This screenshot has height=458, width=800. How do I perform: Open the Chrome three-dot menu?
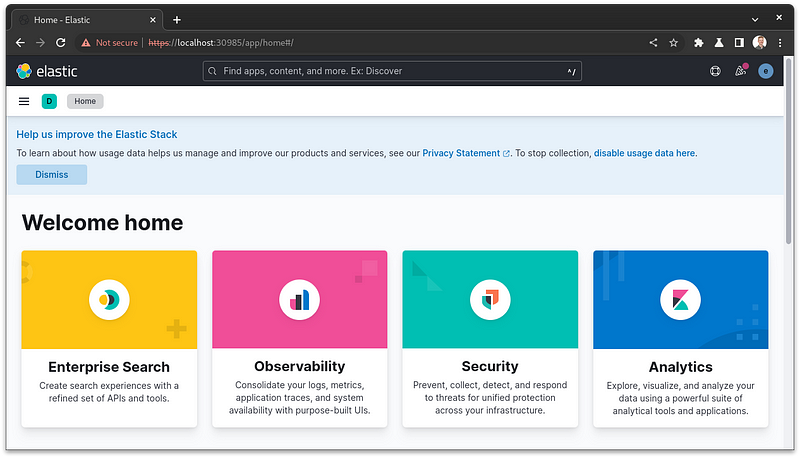780,43
